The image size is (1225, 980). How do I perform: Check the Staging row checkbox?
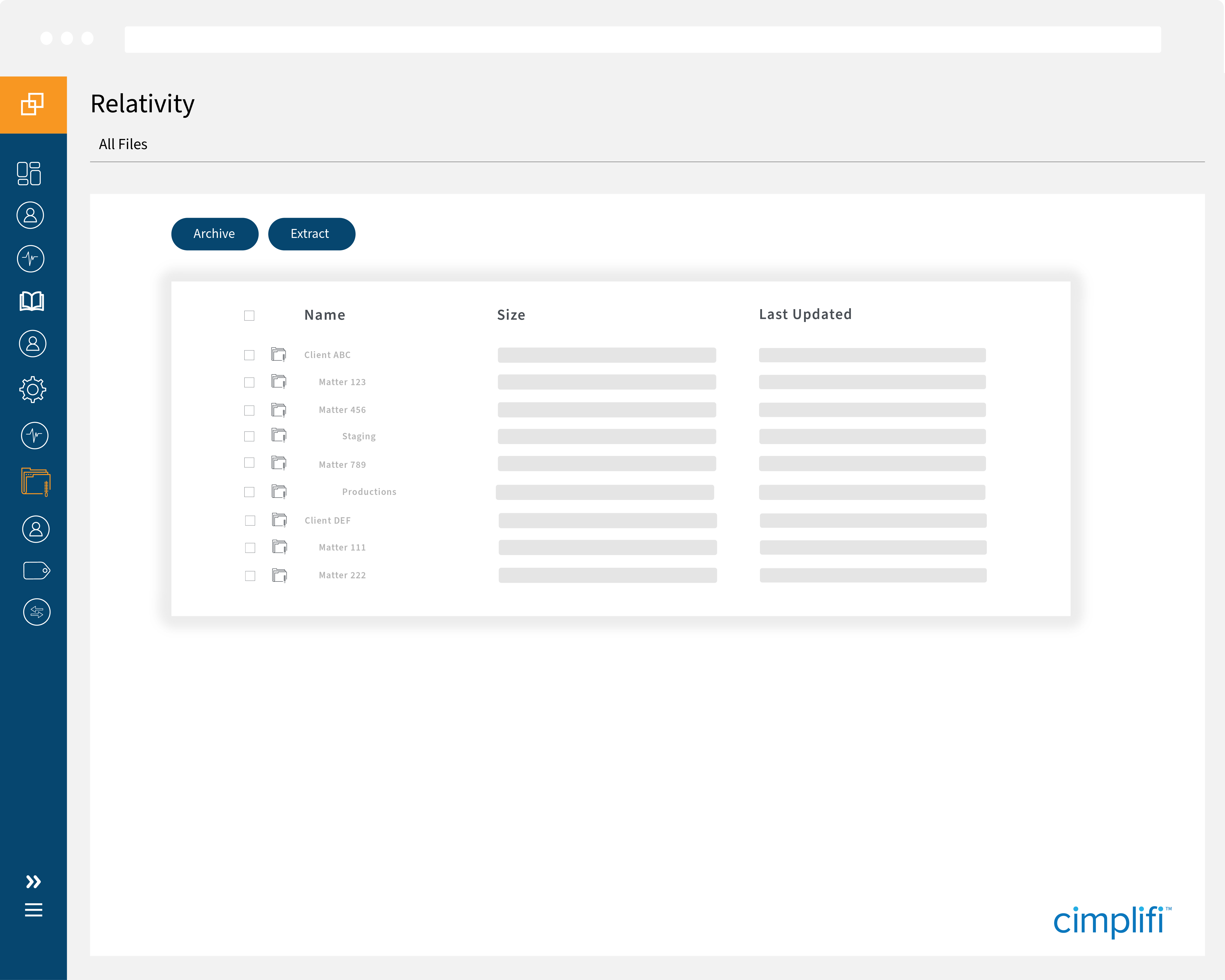point(249,436)
